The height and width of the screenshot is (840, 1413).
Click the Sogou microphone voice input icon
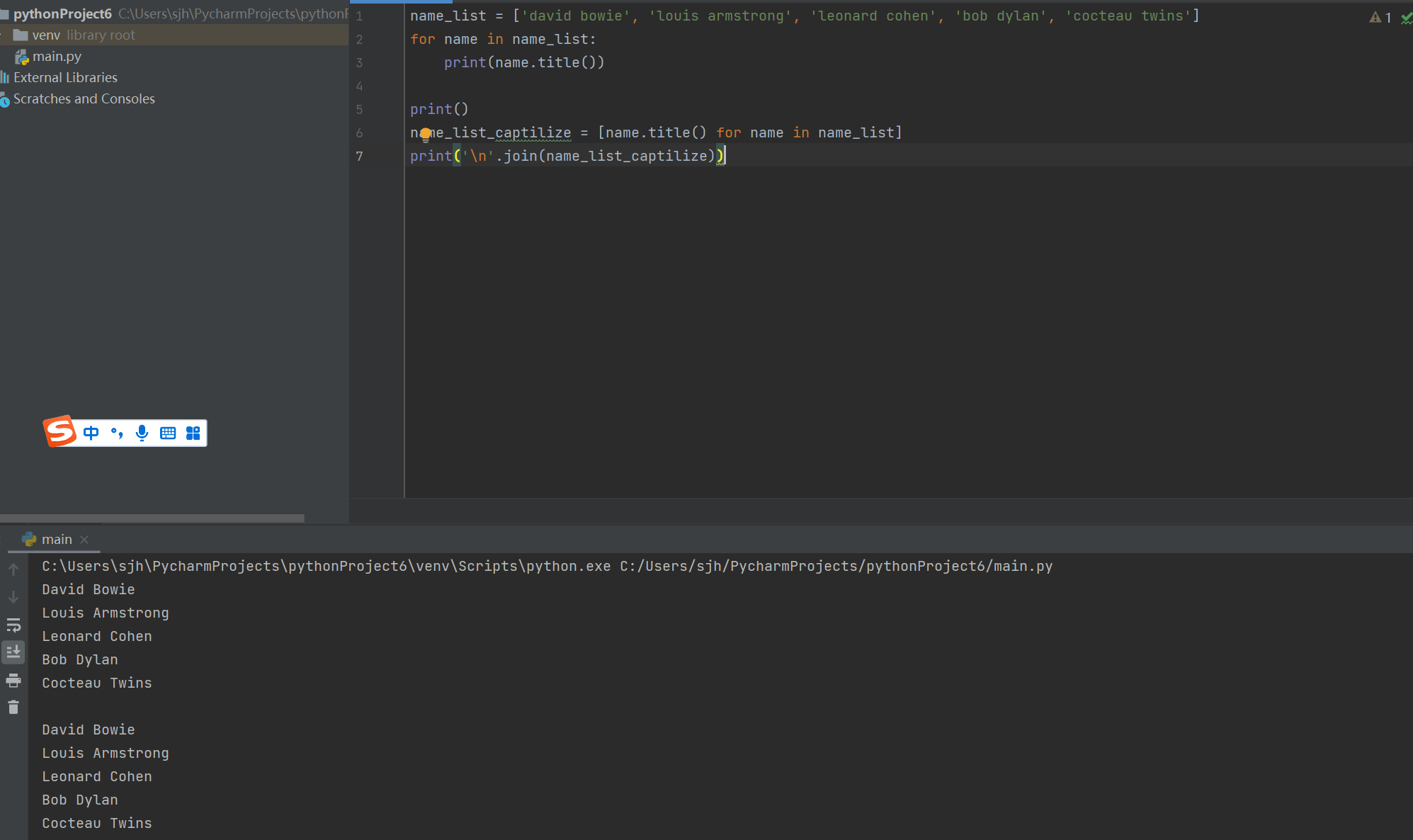pyautogui.click(x=142, y=433)
